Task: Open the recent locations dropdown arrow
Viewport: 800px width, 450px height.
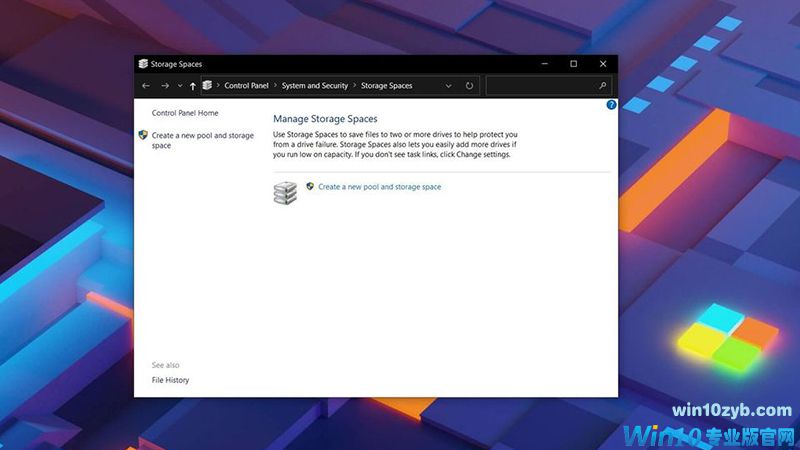Action: point(179,86)
